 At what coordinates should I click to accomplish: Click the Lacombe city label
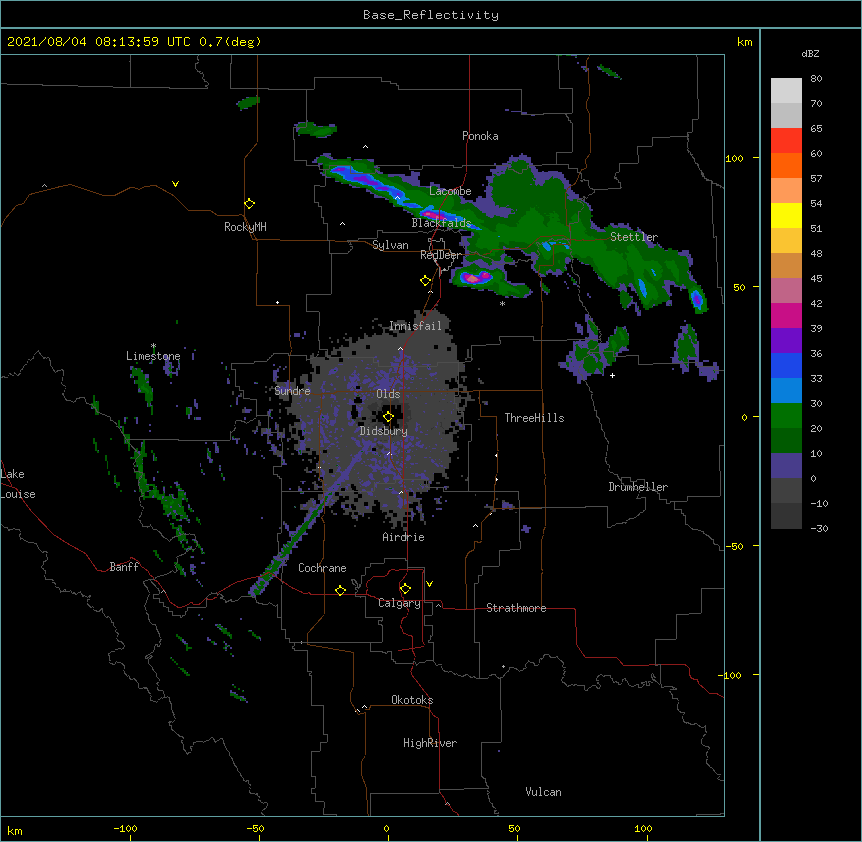tap(450, 191)
